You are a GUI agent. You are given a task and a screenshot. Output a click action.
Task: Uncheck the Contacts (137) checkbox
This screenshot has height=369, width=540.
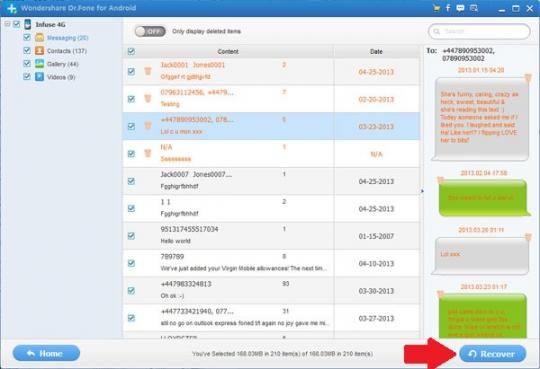point(27,50)
